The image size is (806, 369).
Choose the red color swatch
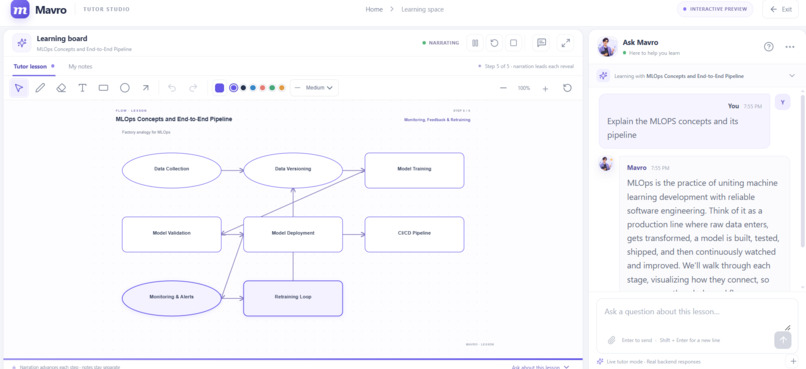tap(263, 88)
